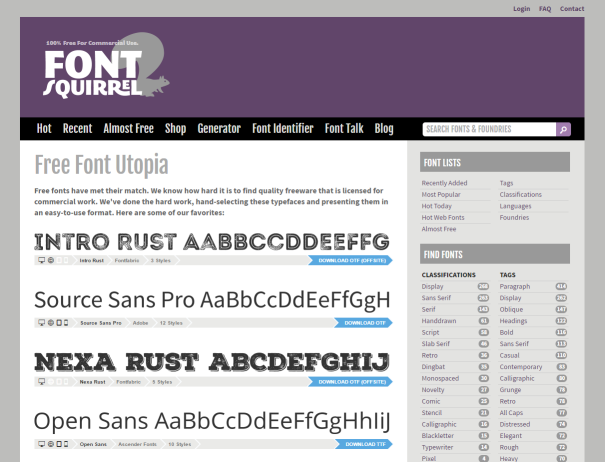This screenshot has height=462, width=605.
Task: Open the Shop nav item
Action: coord(176,129)
